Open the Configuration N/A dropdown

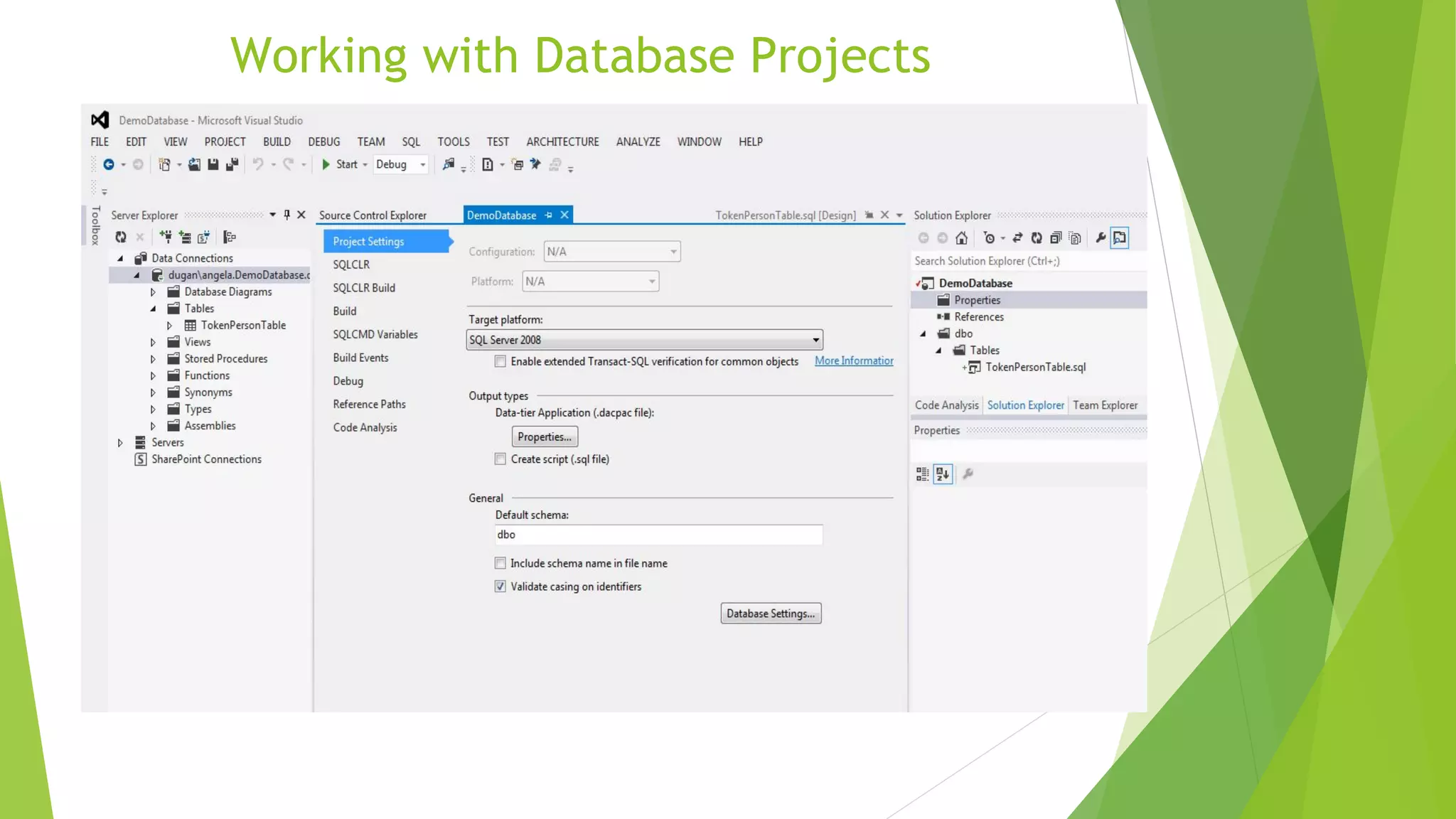(x=612, y=252)
